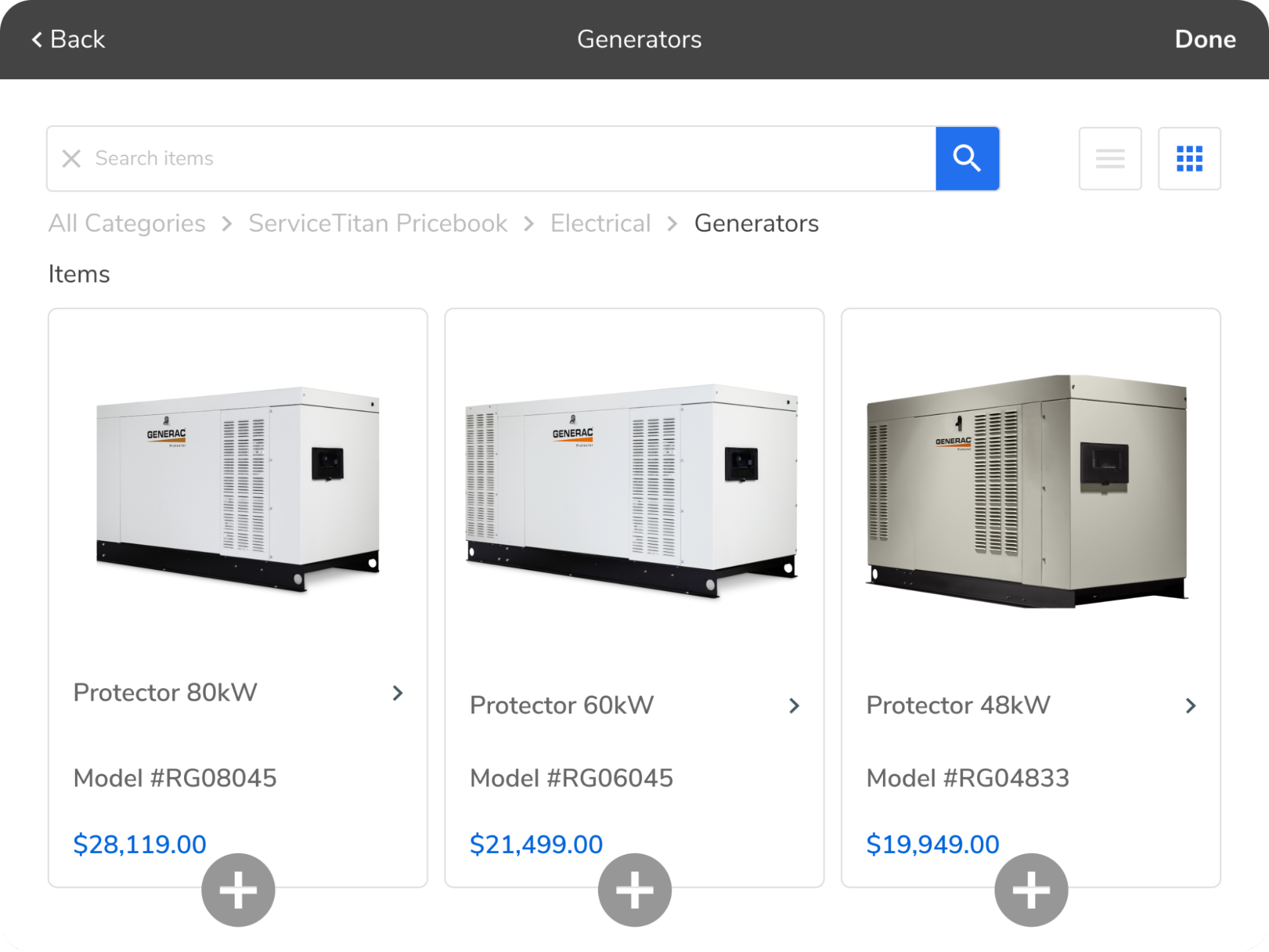Navigate to All Categories breadcrumb
The image size is (1269, 952).
[x=126, y=223]
